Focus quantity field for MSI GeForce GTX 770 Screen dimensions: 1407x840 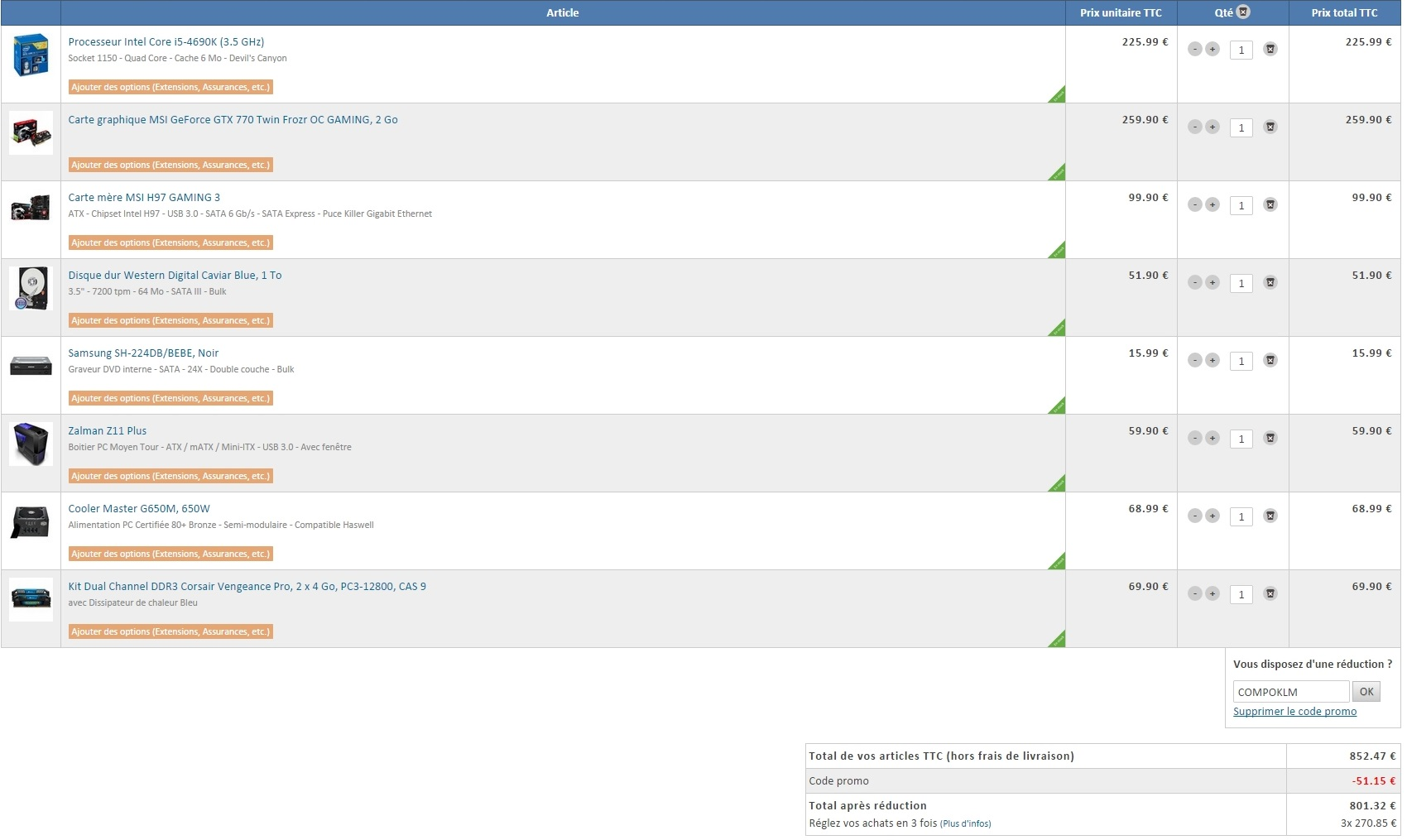click(1241, 127)
